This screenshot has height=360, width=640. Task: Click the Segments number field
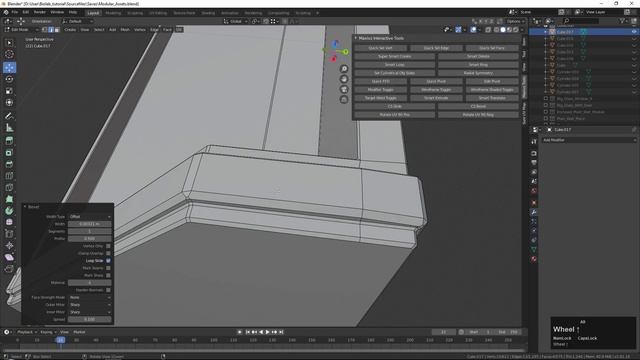pyautogui.click(x=89, y=231)
